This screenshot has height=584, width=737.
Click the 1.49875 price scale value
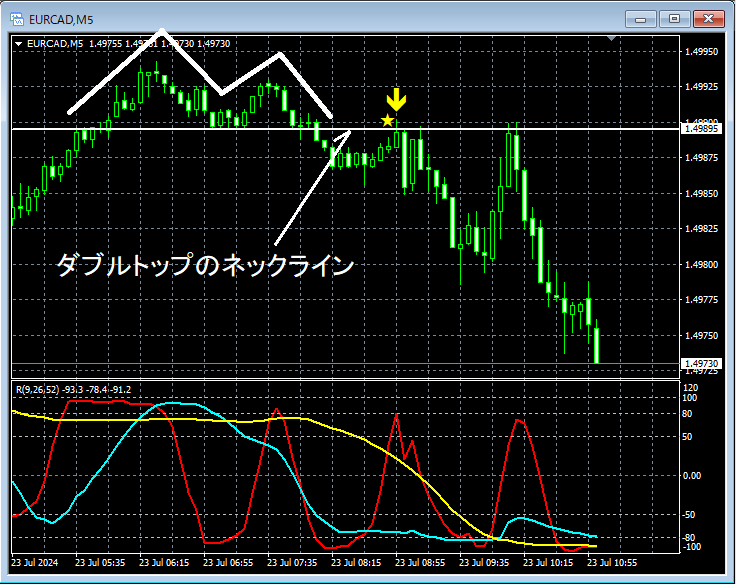click(701, 158)
